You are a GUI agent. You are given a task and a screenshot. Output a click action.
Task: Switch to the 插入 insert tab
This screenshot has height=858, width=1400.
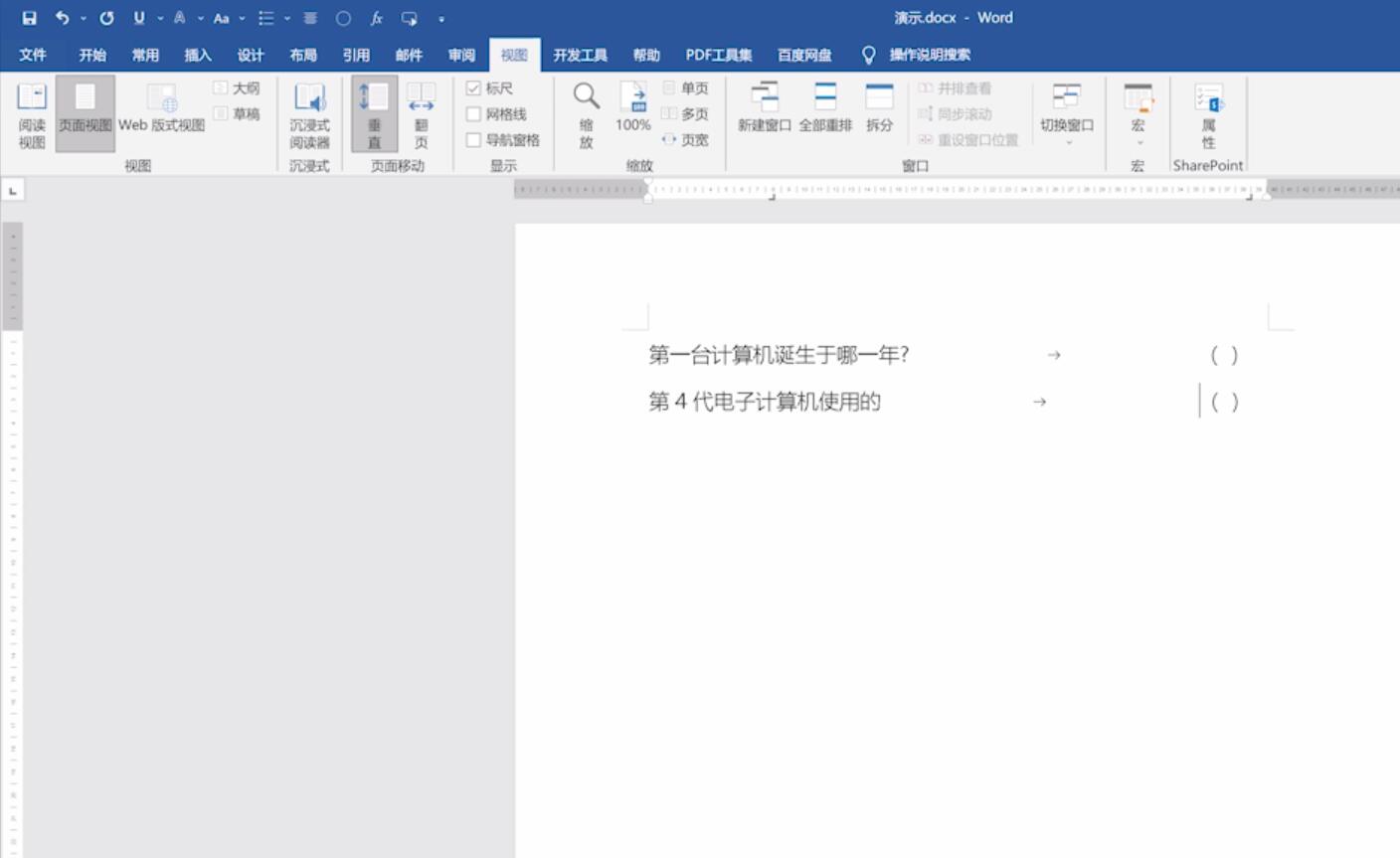click(x=198, y=55)
